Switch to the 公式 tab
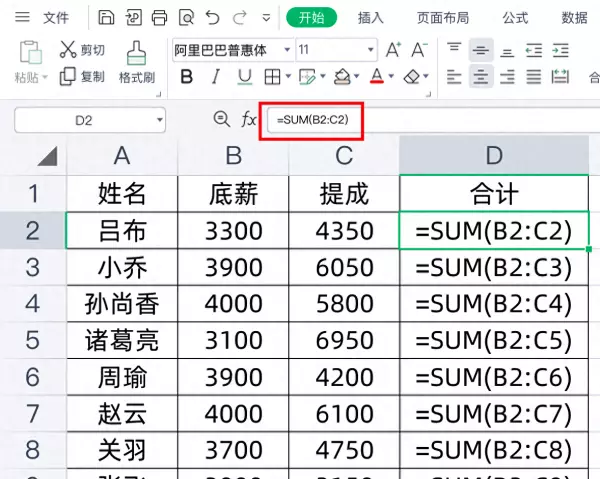Viewport: 600px width, 479px height. tap(515, 18)
